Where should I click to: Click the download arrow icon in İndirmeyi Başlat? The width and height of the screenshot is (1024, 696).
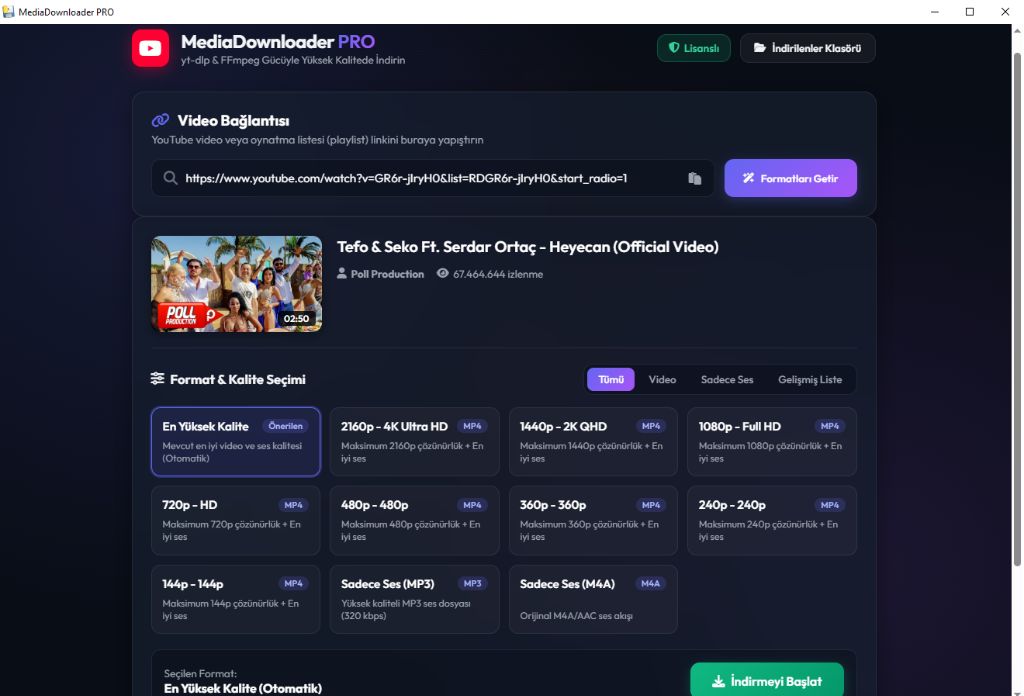718,681
